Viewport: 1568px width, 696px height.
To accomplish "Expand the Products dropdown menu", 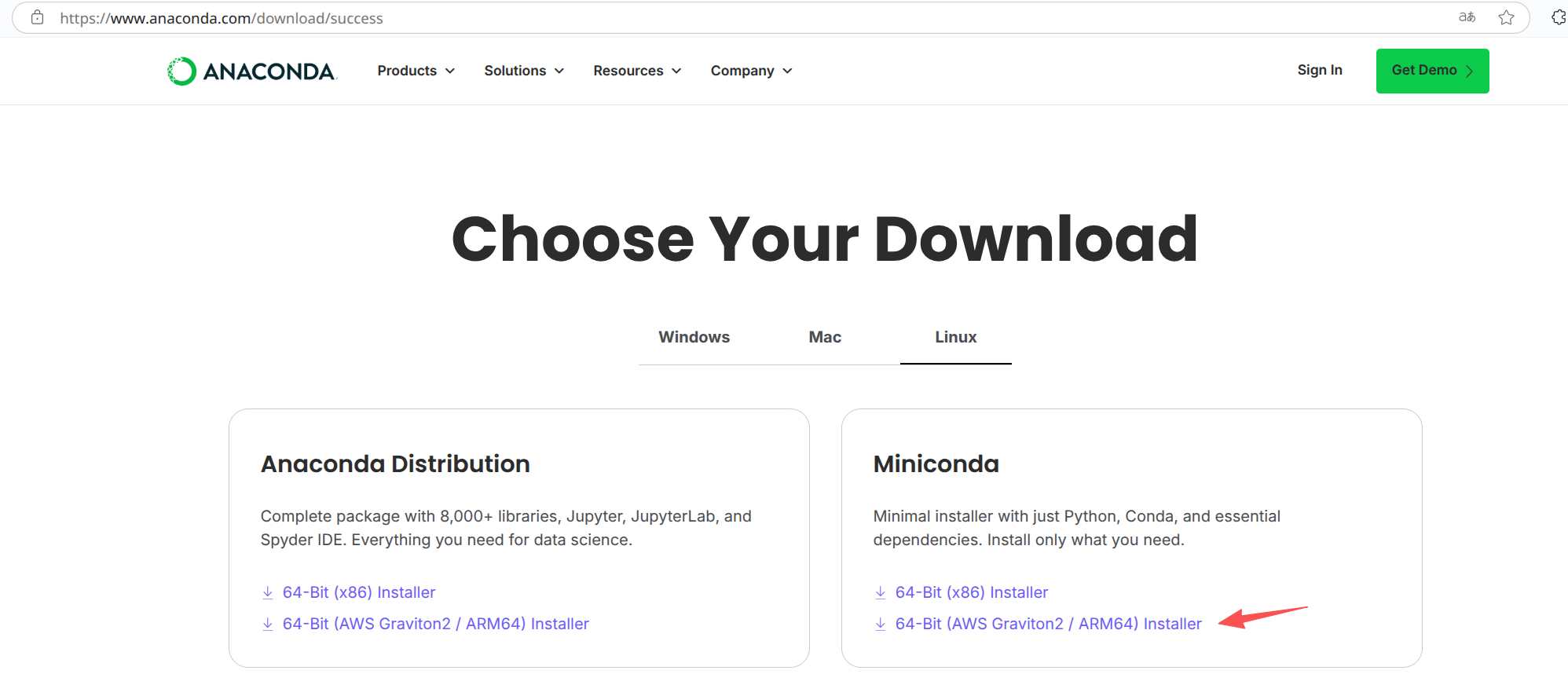I will tap(416, 71).
